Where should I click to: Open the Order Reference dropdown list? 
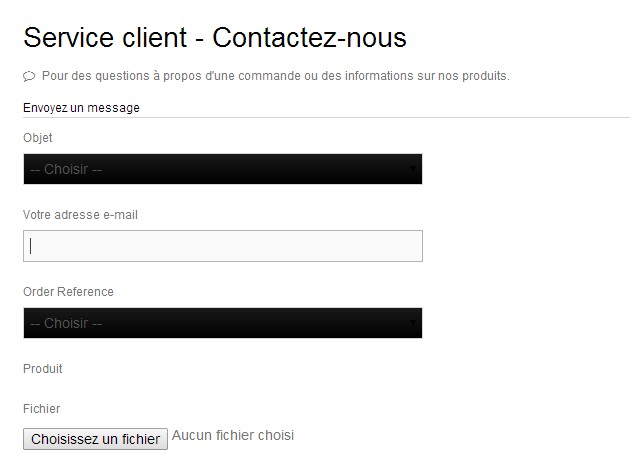click(x=223, y=323)
